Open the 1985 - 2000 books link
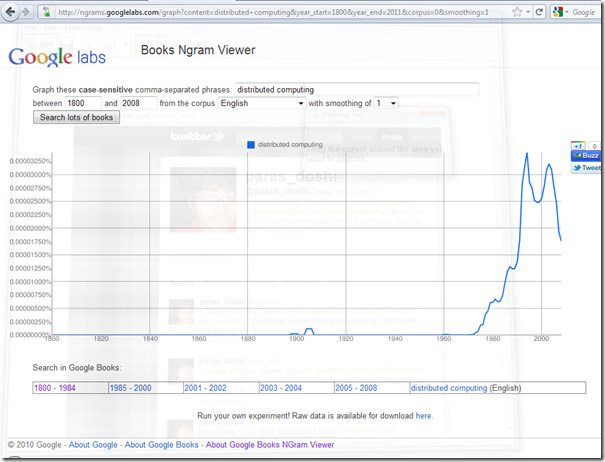This screenshot has width=605, height=462. [130, 388]
